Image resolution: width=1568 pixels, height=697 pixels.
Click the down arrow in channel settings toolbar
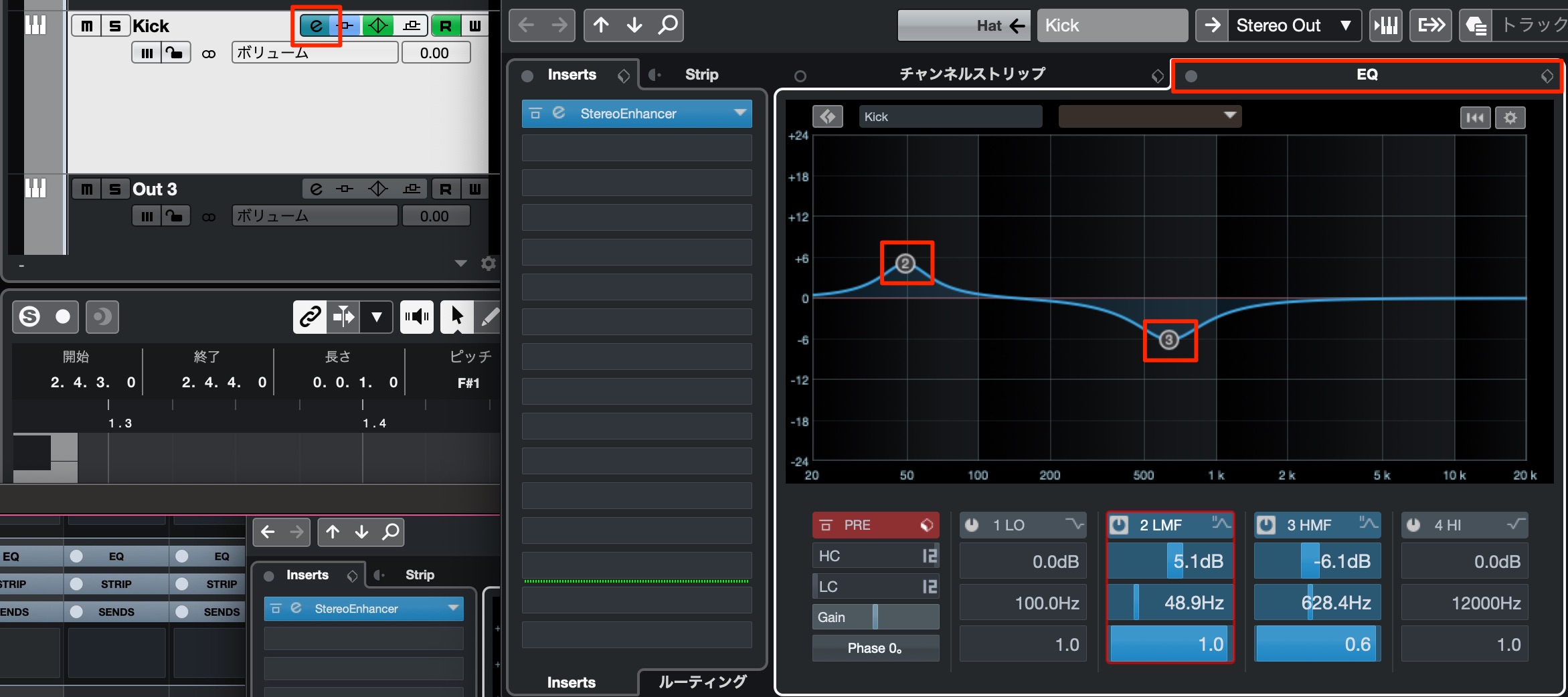pyautogui.click(x=634, y=25)
